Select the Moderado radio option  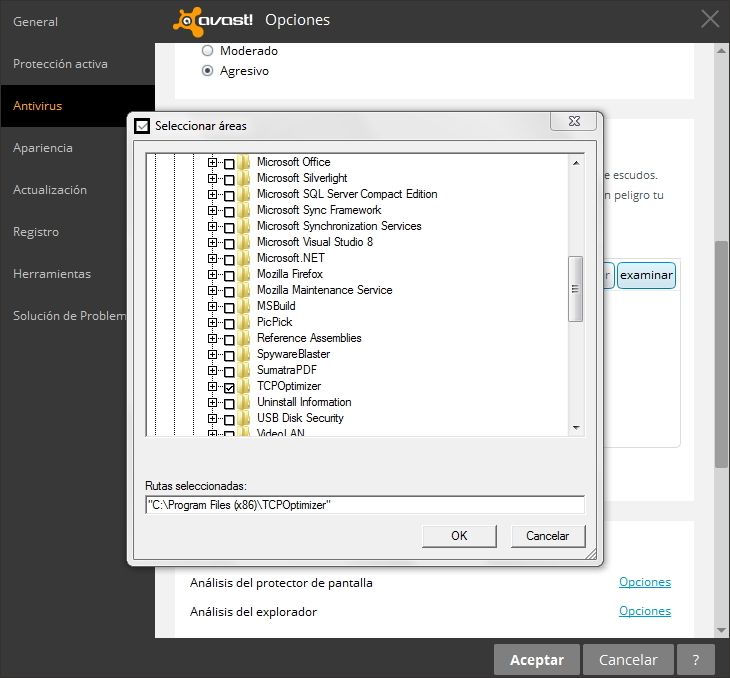point(207,50)
